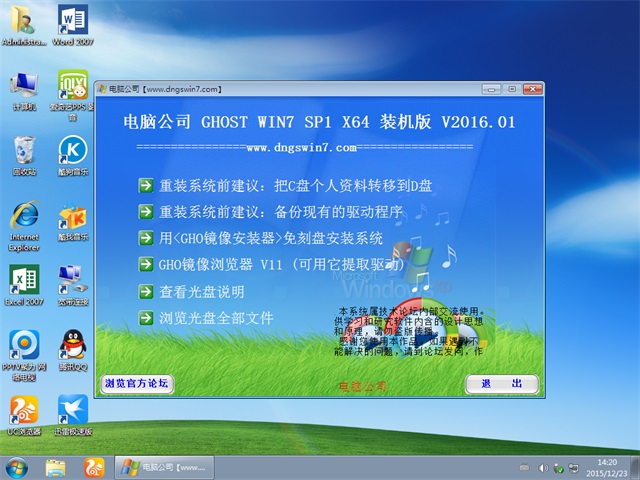This screenshot has height=480, width=640.
Task: Open the Administrator folder icon
Action: coord(24,24)
